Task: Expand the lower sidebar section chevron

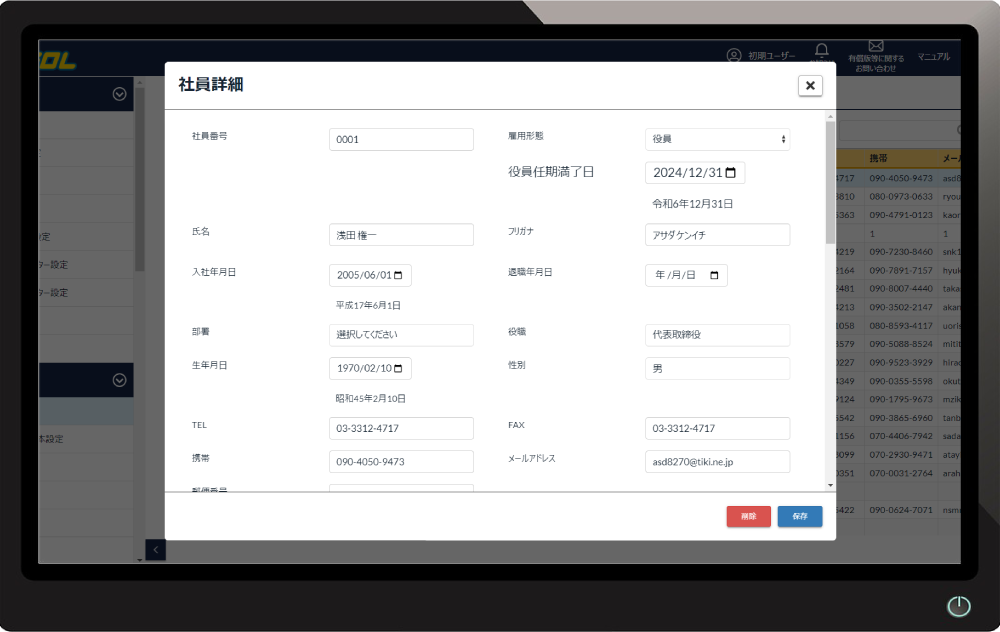Action: pos(118,380)
